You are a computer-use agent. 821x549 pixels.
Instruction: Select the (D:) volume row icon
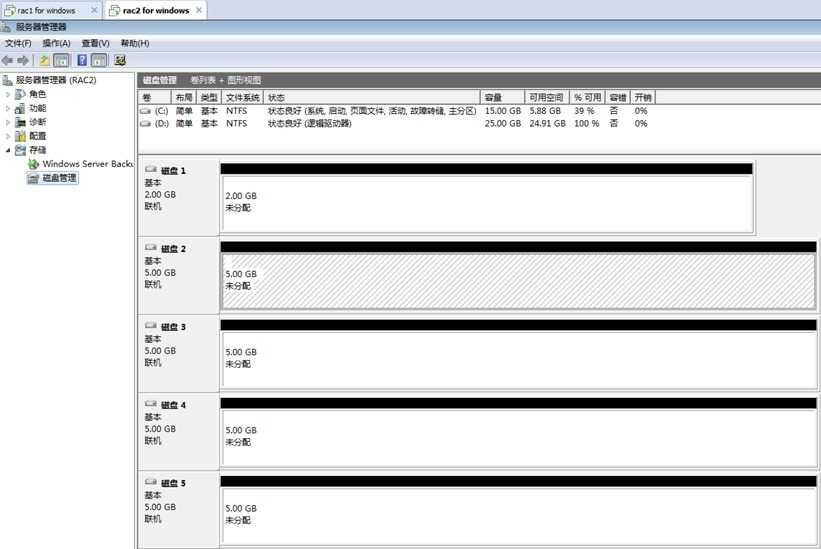tap(146, 124)
